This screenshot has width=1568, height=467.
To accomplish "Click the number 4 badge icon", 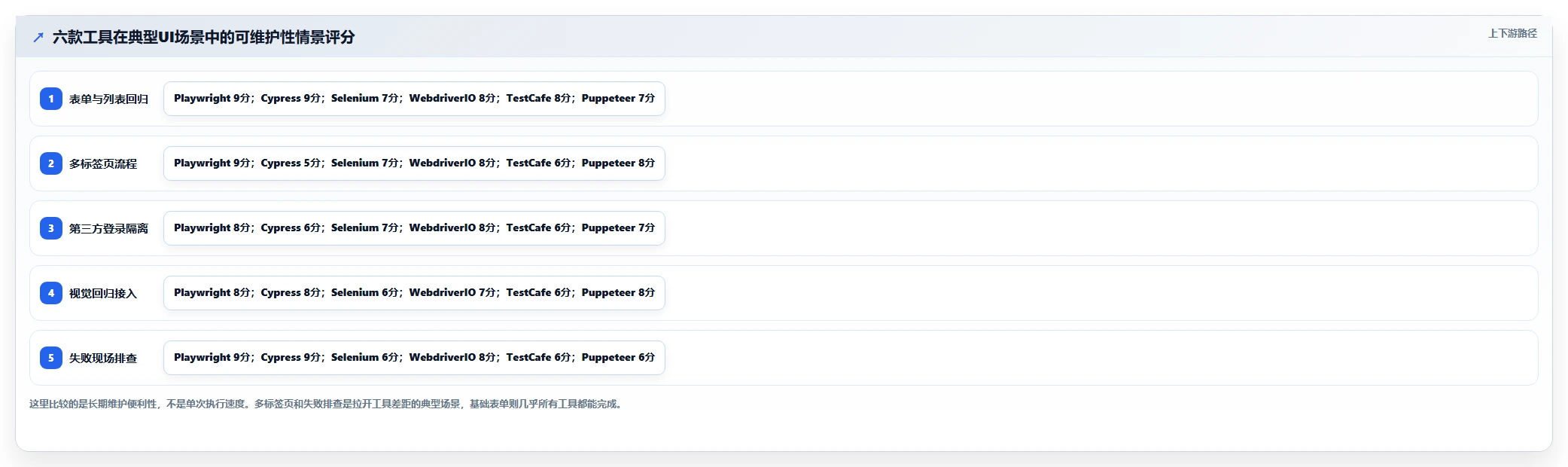I will tap(51, 293).
